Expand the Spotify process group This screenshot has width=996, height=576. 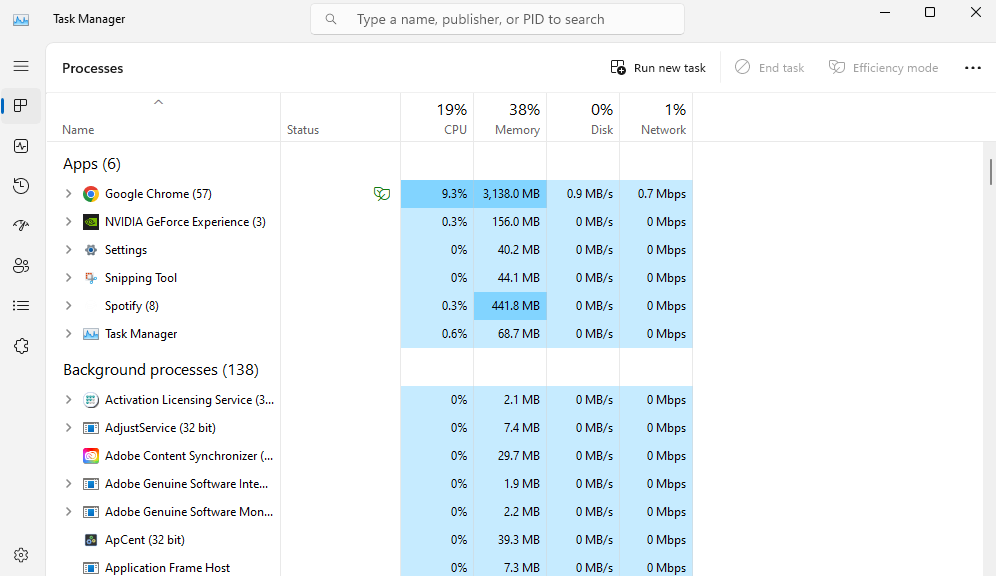coord(69,305)
